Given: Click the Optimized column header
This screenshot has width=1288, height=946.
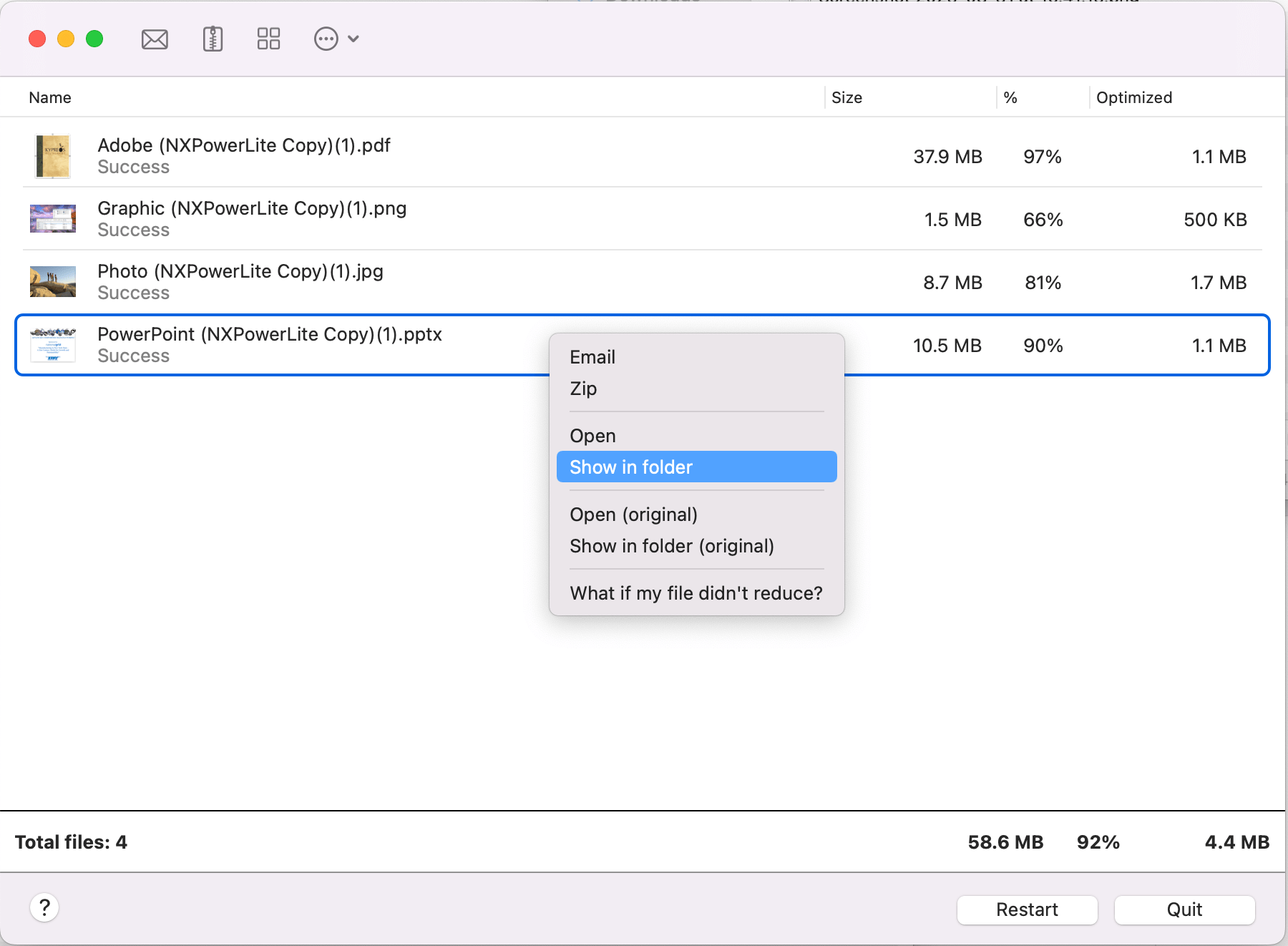Looking at the screenshot, I should (x=1134, y=97).
